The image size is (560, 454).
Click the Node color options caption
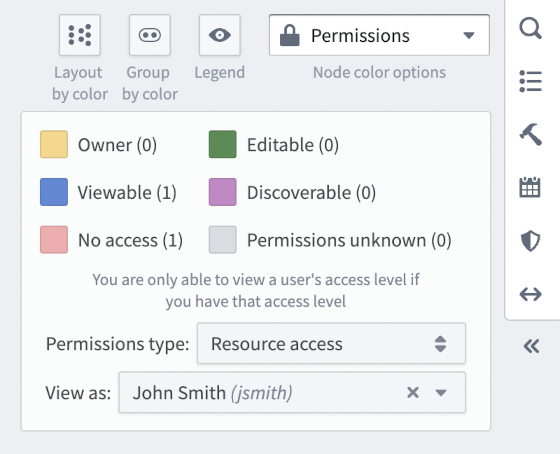point(379,73)
